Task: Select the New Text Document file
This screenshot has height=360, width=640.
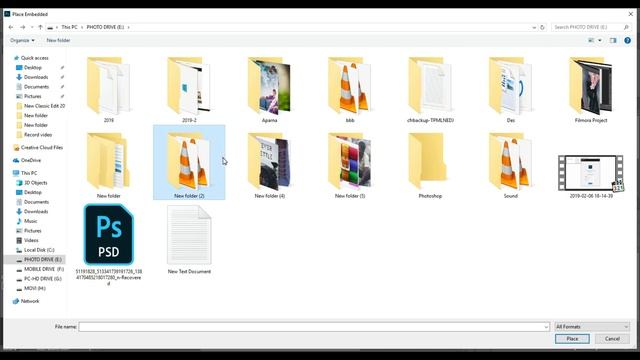Action: (x=189, y=239)
